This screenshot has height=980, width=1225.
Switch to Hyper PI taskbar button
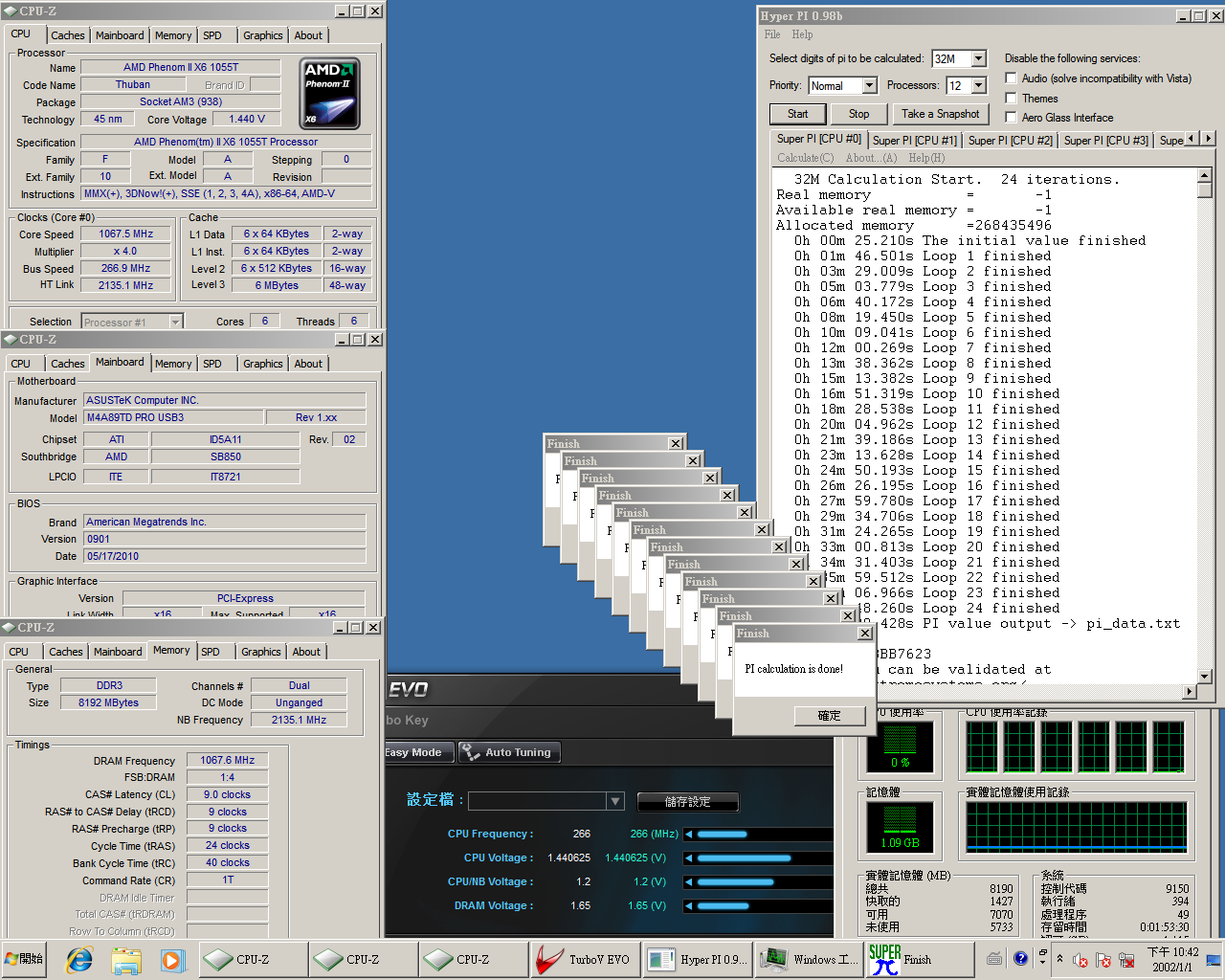[x=696, y=959]
